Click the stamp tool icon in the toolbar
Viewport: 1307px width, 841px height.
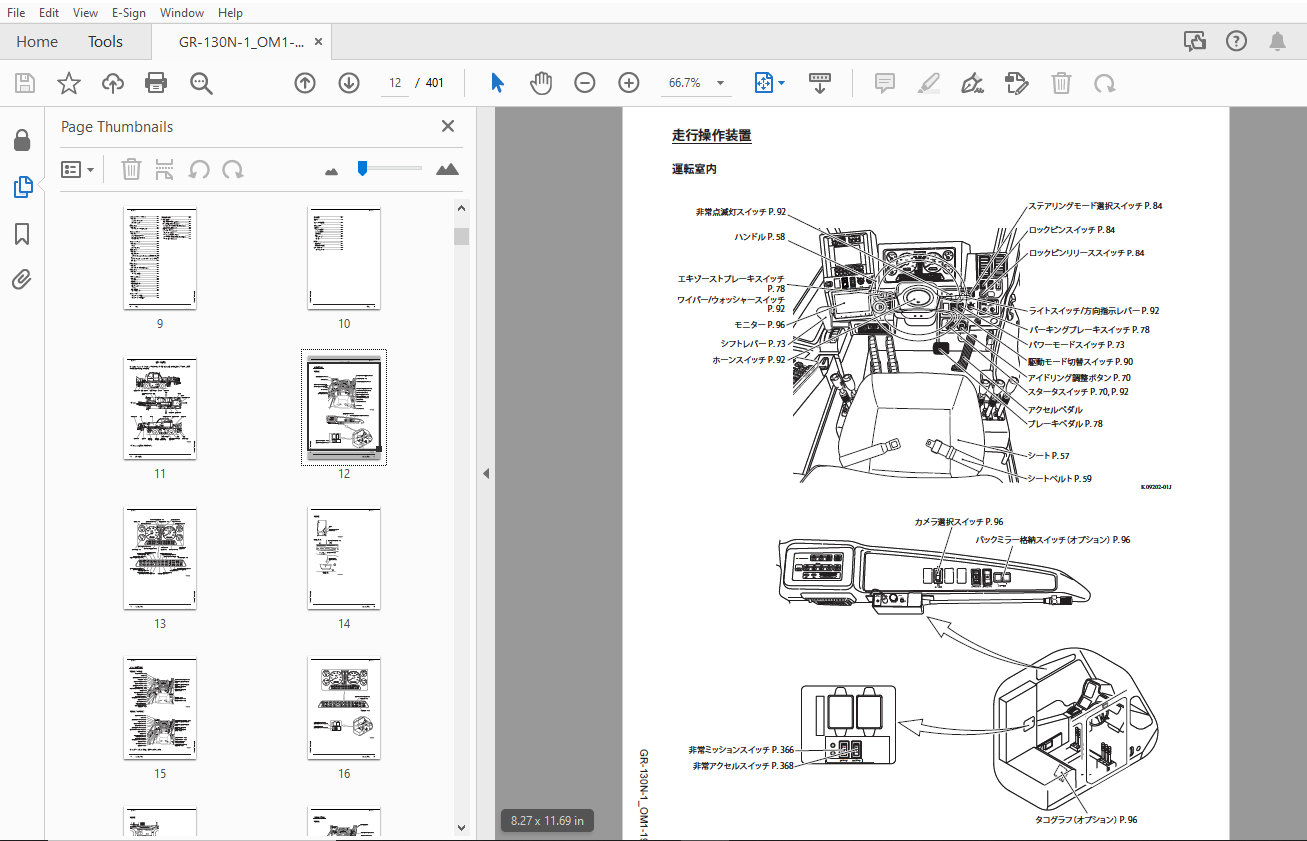[1017, 83]
